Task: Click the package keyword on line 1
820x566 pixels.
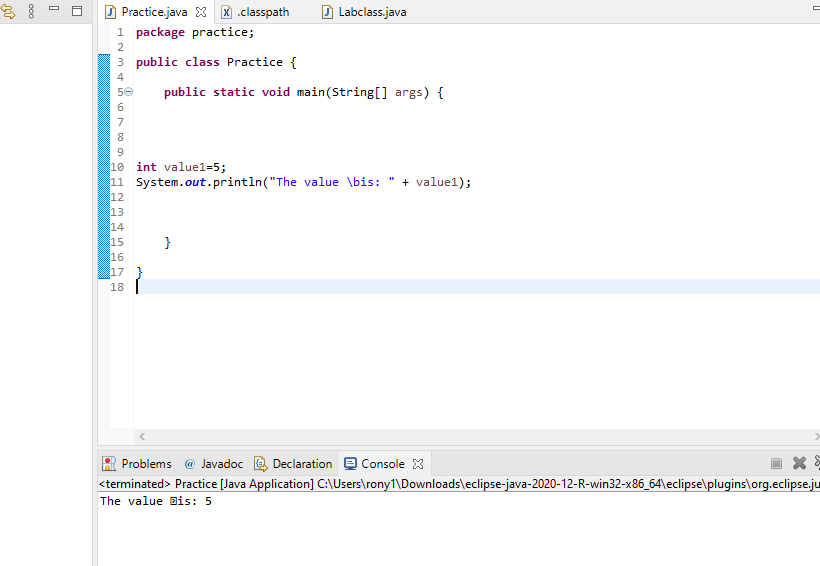Action: [160, 32]
